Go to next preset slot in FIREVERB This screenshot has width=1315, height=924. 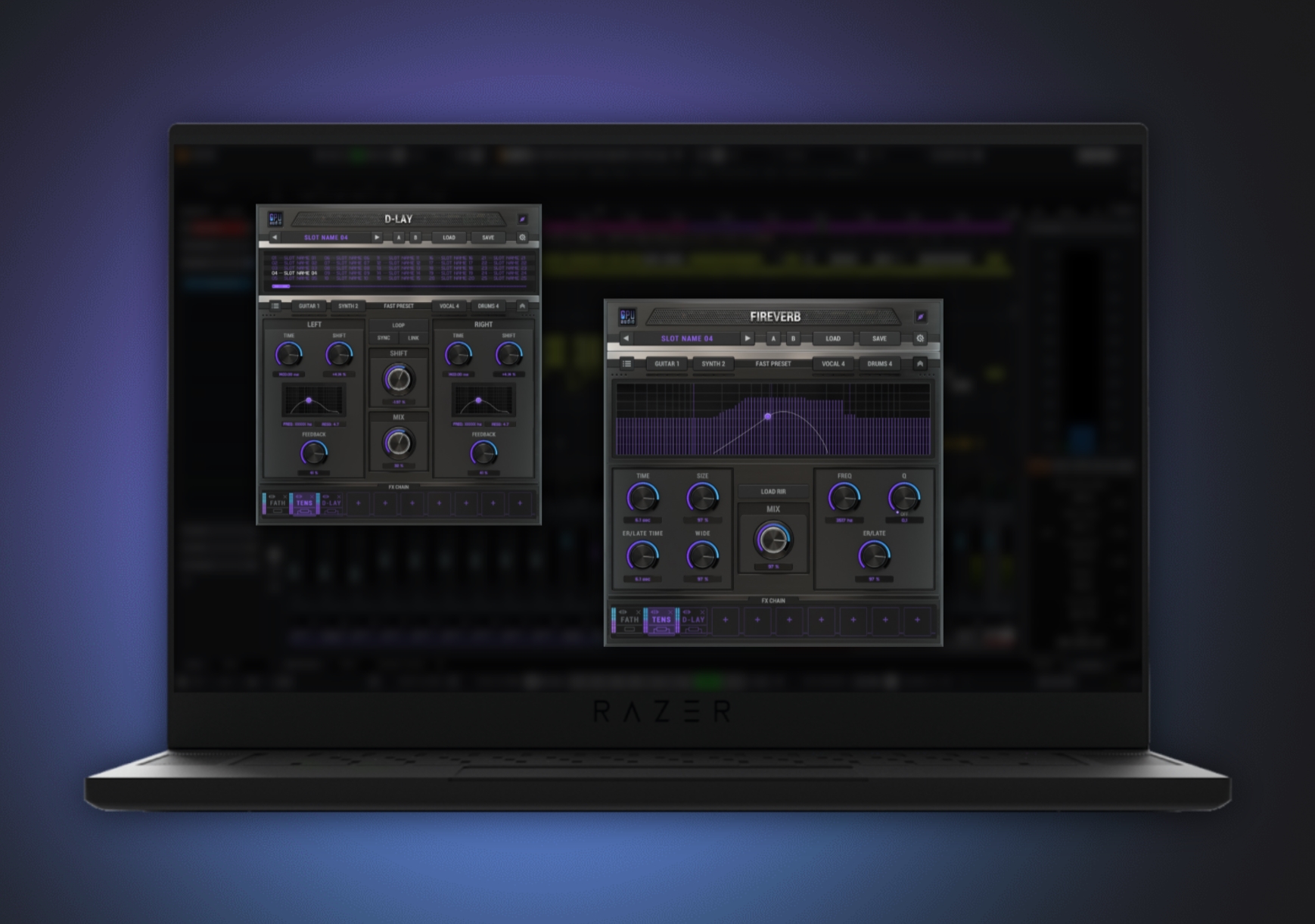pyautogui.click(x=748, y=338)
